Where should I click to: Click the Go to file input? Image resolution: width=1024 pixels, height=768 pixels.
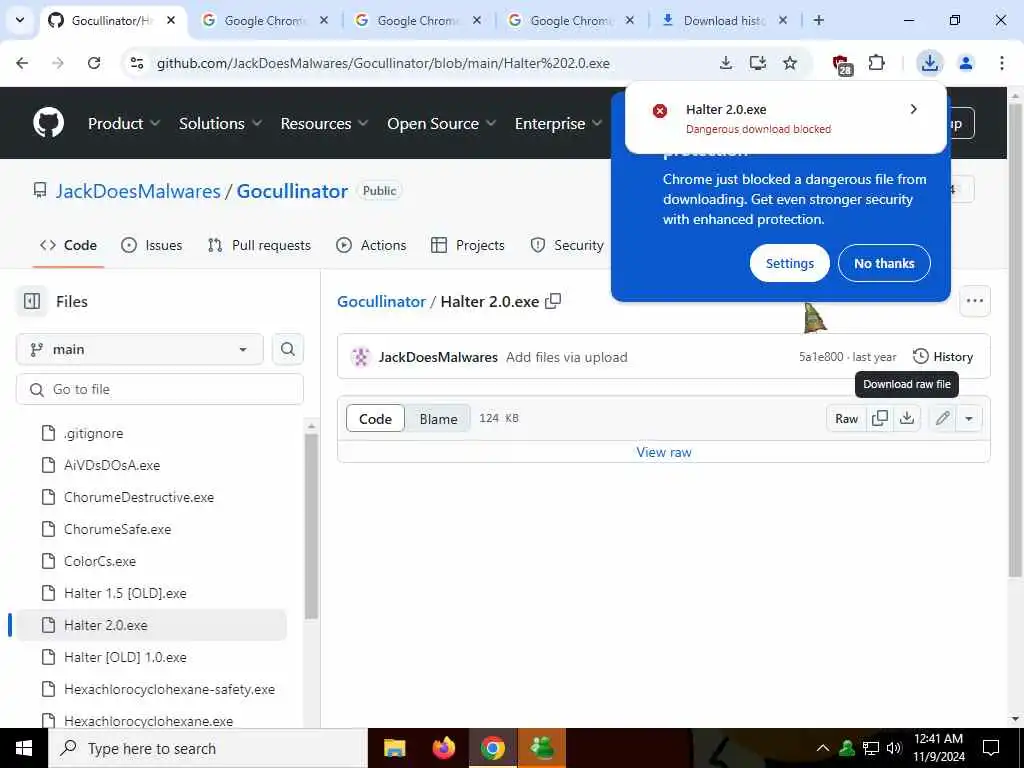point(160,389)
